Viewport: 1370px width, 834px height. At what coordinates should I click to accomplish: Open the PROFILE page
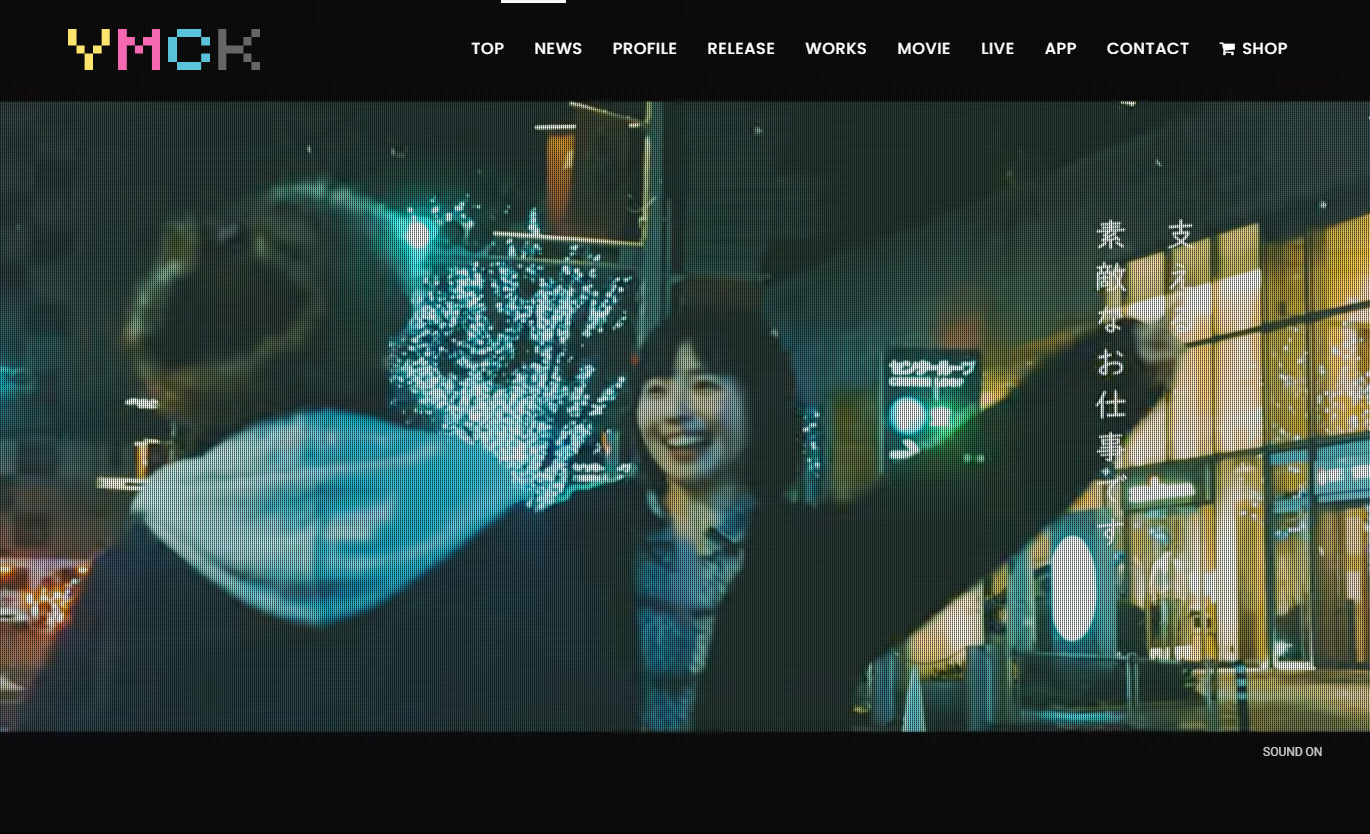tap(644, 49)
